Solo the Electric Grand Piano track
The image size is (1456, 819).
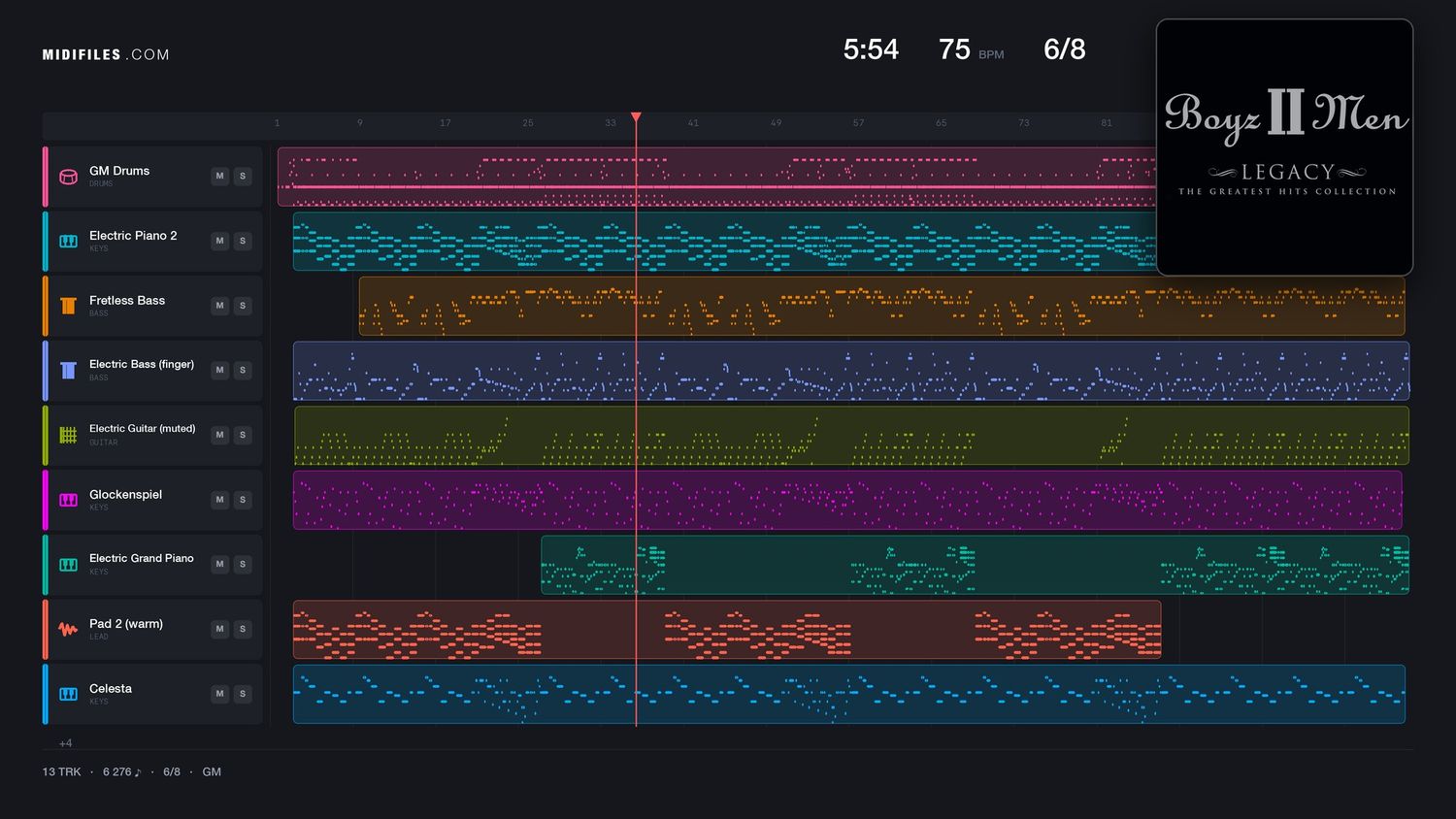click(243, 564)
